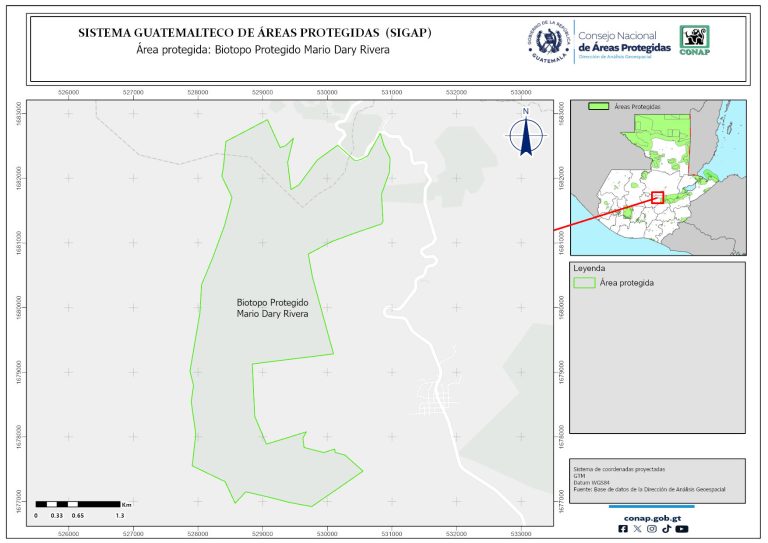Click the red locator square on inset map
This screenshot has height=543, width=768.
coord(657,198)
